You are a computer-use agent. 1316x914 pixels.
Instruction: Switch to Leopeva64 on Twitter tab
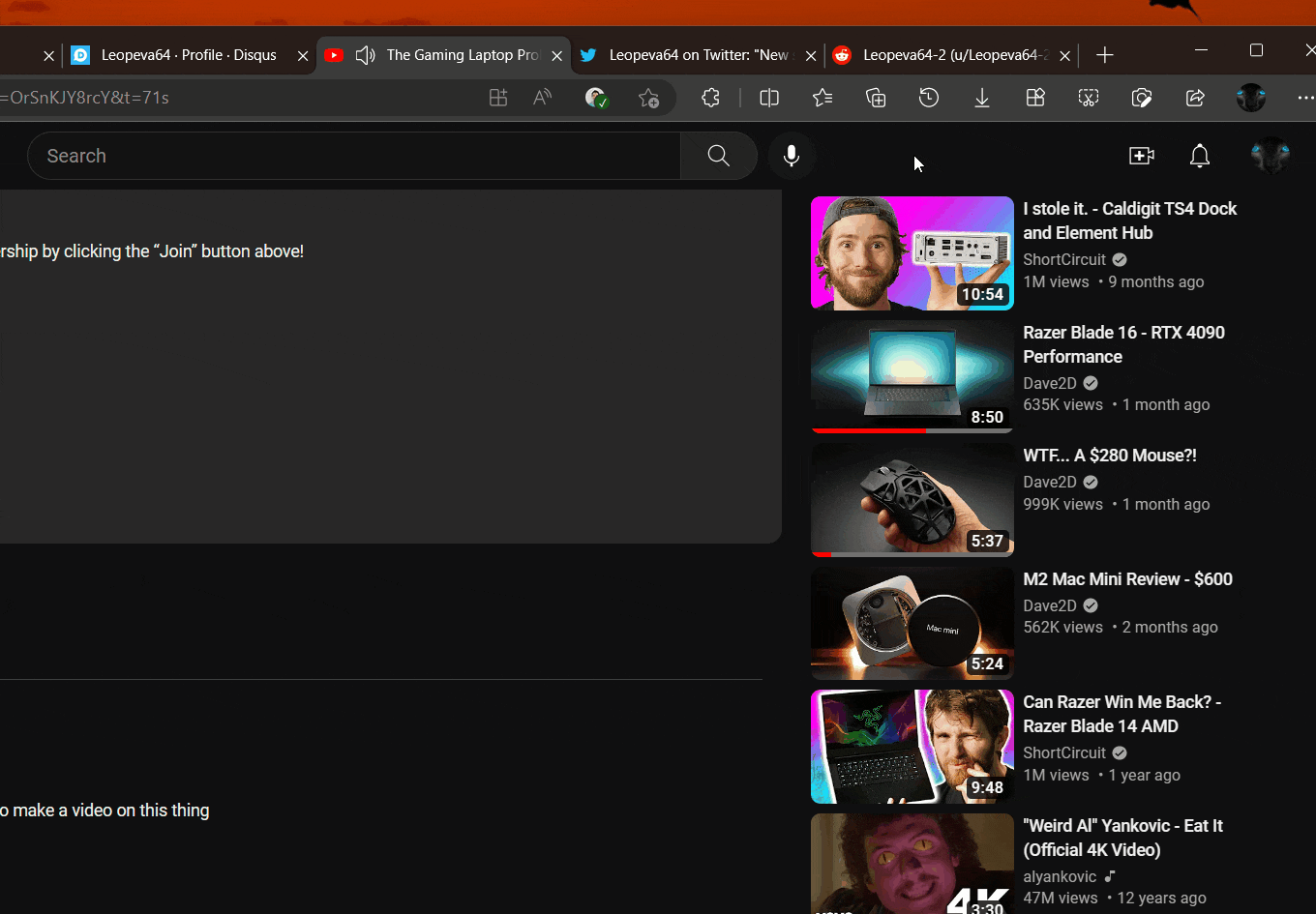click(x=699, y=55)
